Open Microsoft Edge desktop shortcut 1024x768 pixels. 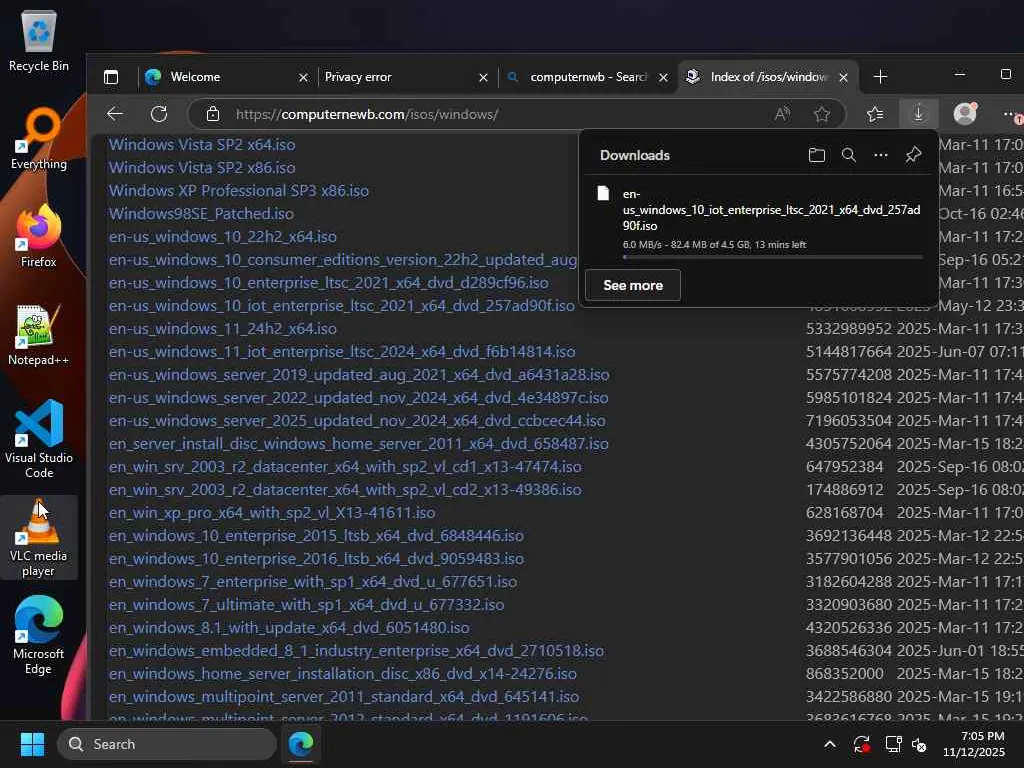39,635
